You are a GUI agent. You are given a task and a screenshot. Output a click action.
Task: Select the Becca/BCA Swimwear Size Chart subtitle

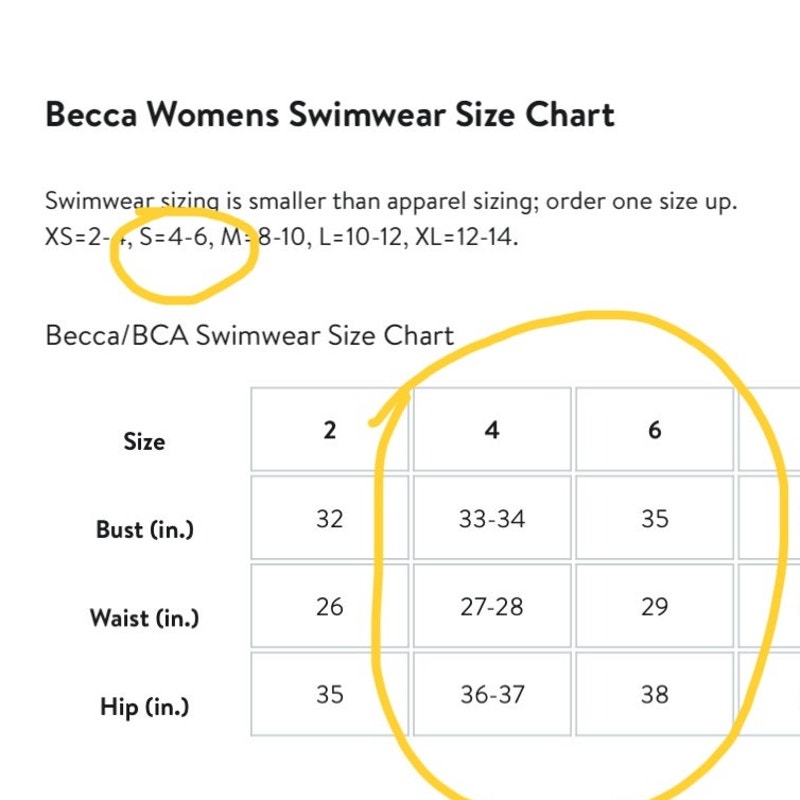click(x=249, y=336)
